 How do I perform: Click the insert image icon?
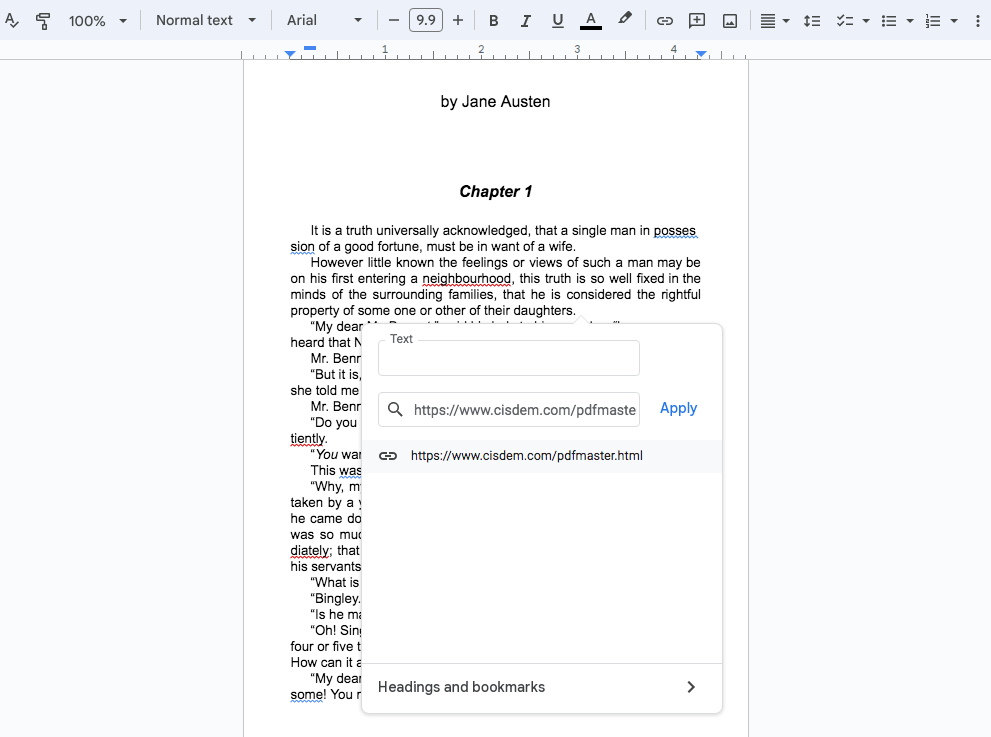pos(730,21)
